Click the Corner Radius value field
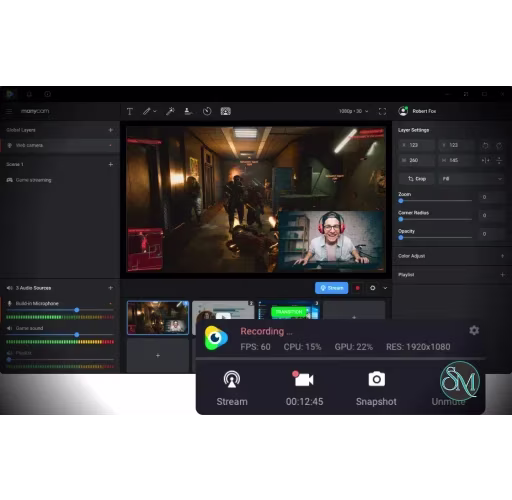This screenshot has width=512, height=500. point(491,215)
